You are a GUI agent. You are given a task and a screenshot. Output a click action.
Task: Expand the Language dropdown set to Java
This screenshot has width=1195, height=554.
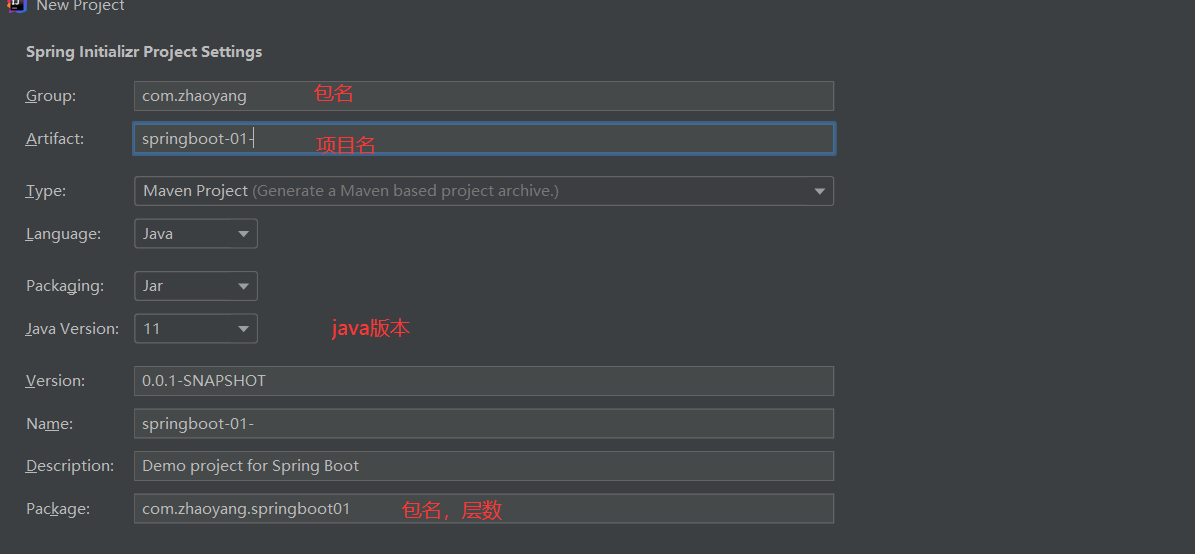coord(196,234)
